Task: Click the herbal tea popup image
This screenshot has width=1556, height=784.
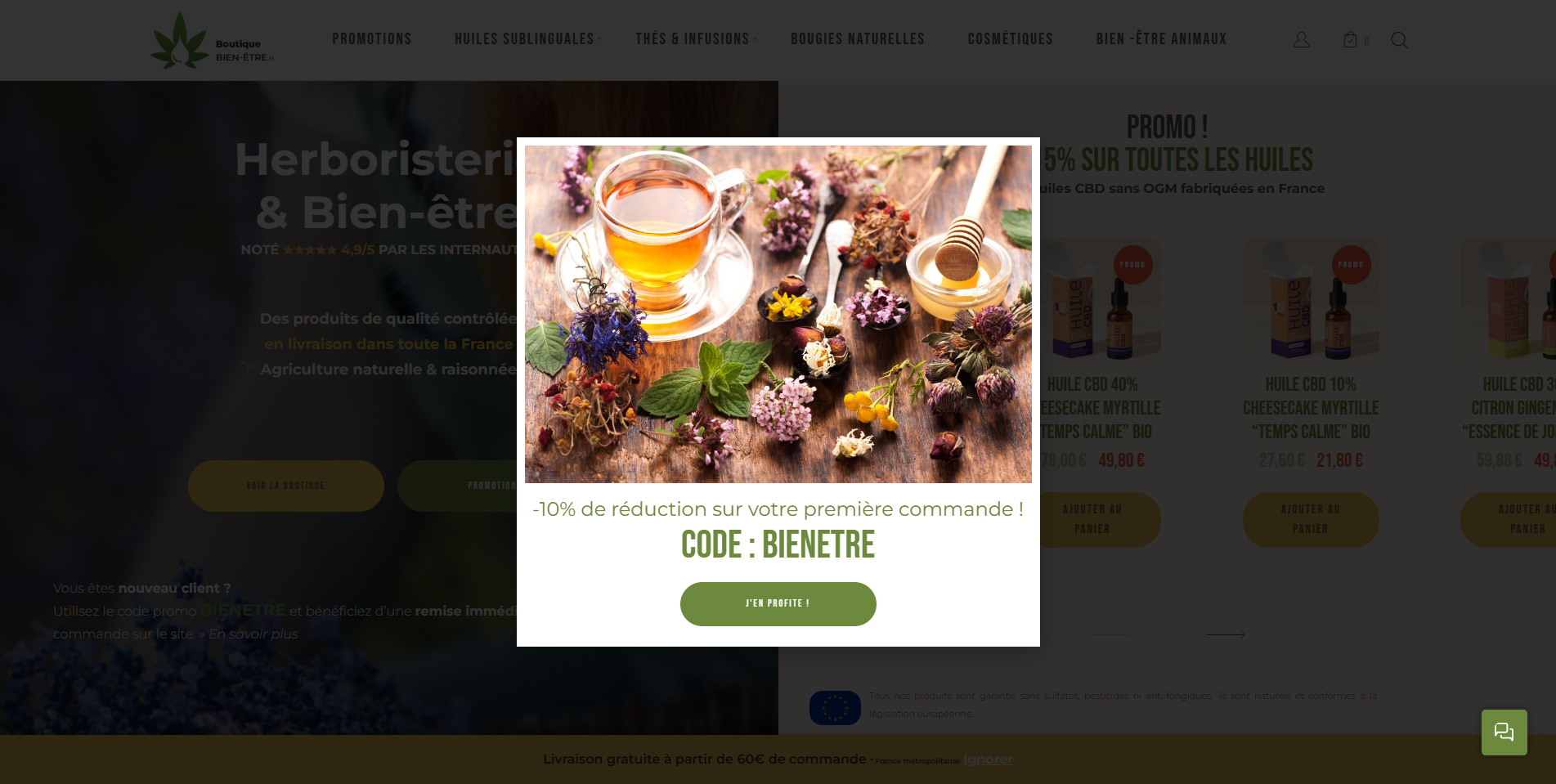Action: [x=778, y=314]
